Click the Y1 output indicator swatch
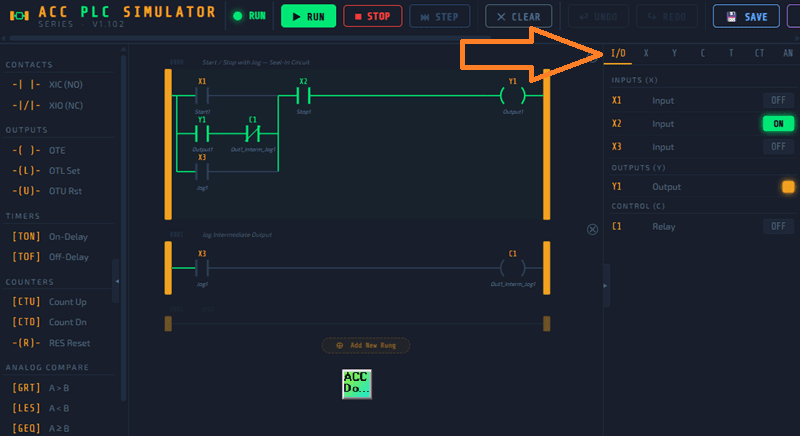 787,187
